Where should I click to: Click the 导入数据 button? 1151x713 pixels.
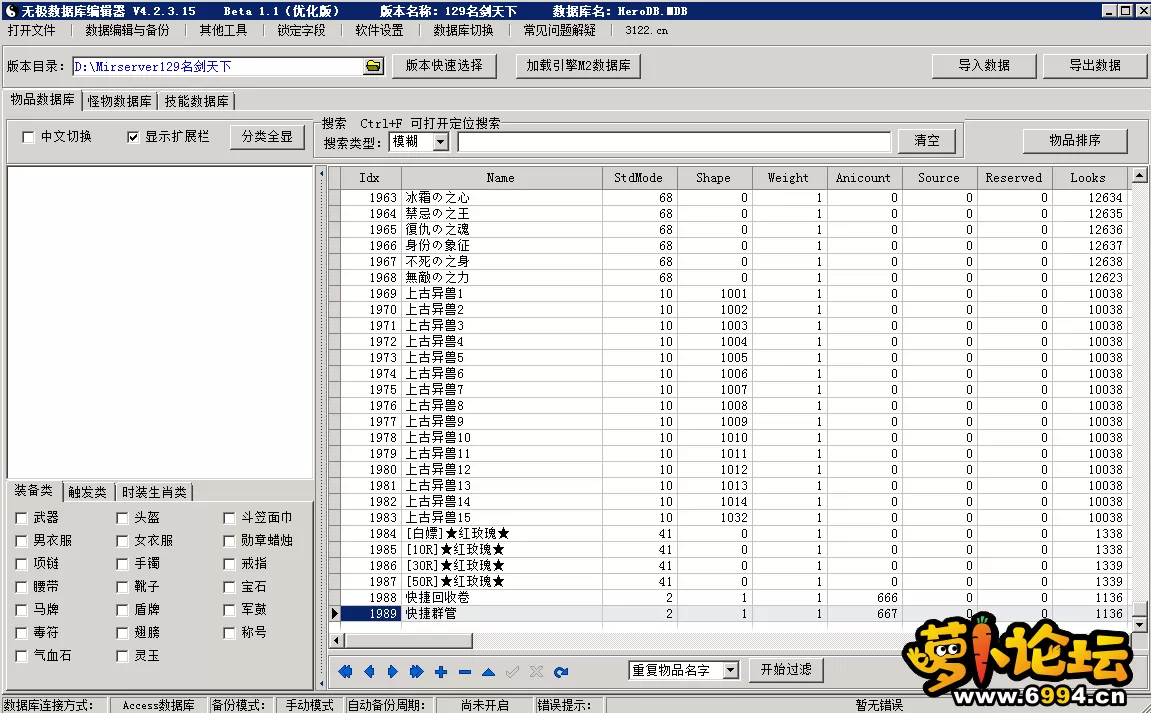pyautogui.click(x=984, y=65)
